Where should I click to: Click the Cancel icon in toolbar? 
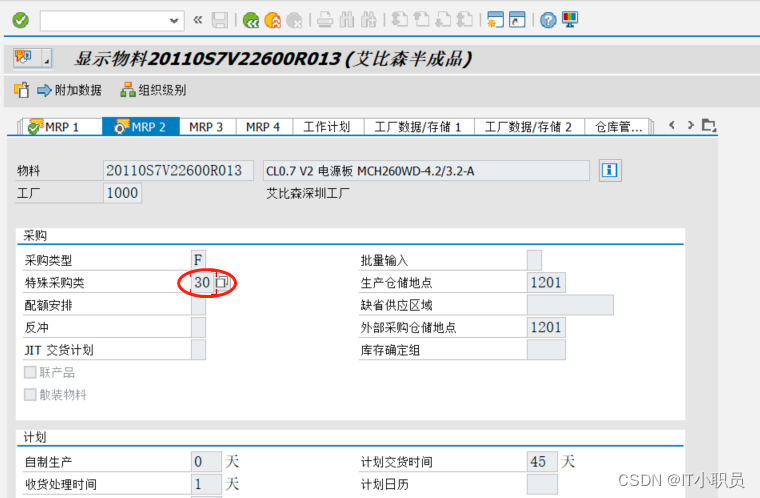[x=294, y=20]
